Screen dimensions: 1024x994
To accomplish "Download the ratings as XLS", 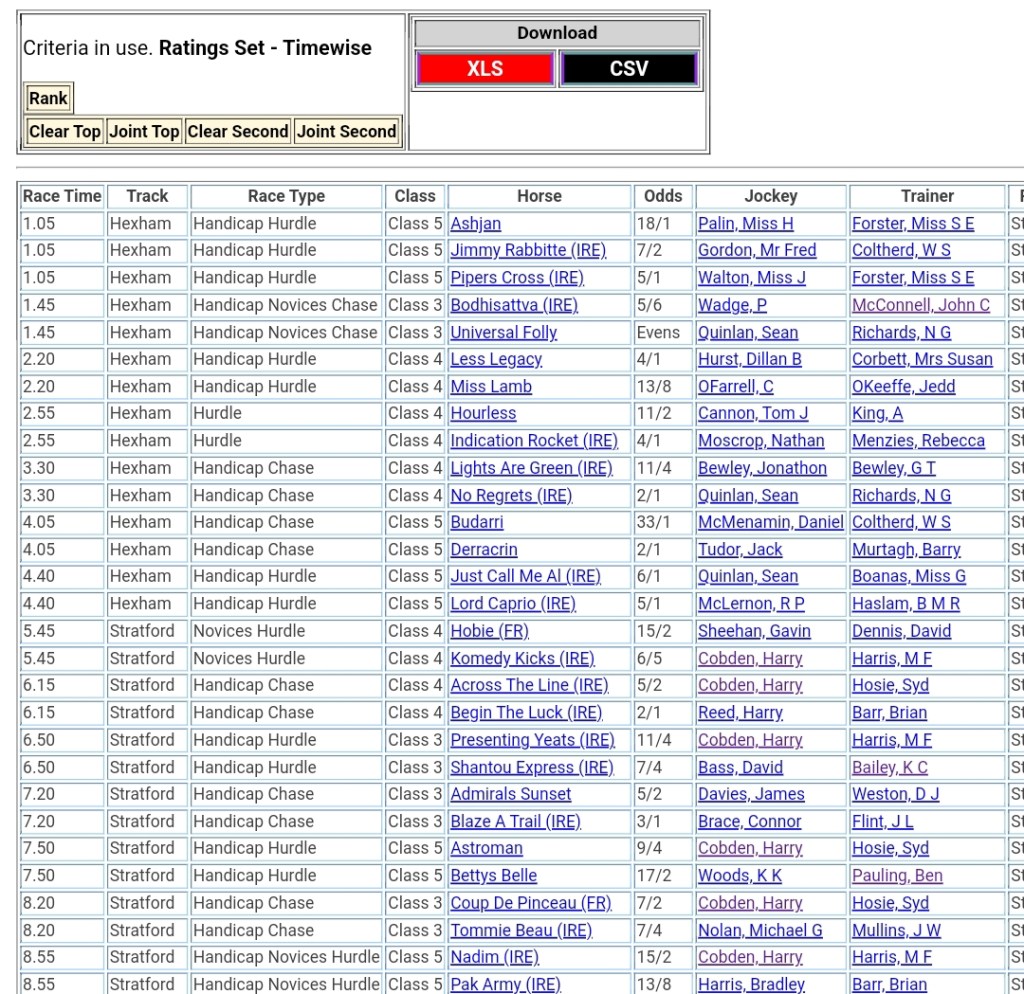I will coord(485,69).
